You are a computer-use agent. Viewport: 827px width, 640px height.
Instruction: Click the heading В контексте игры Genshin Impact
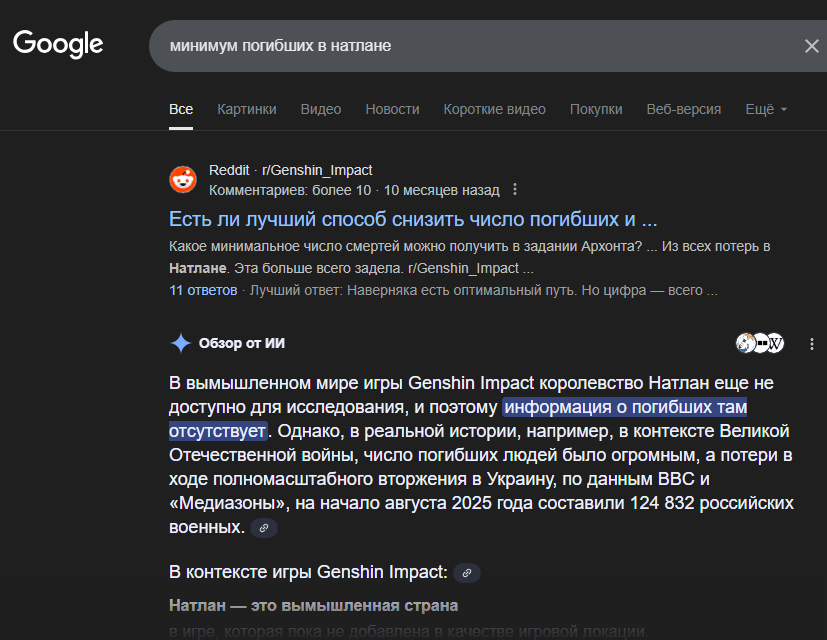[x=308, y=572]
